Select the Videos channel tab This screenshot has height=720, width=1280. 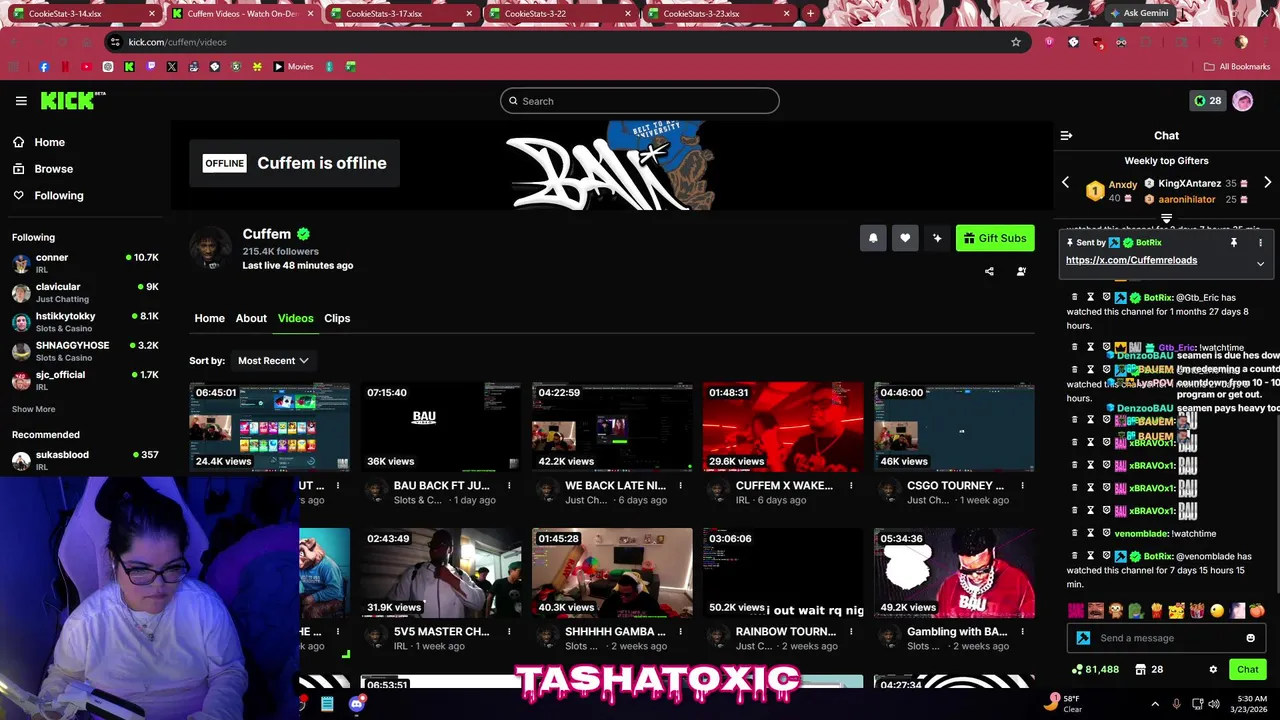tap(295, 318)
